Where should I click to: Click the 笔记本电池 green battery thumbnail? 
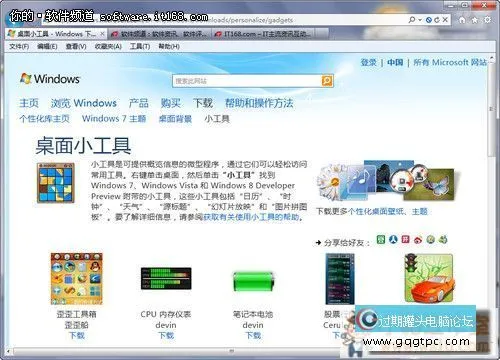(253, 281)
